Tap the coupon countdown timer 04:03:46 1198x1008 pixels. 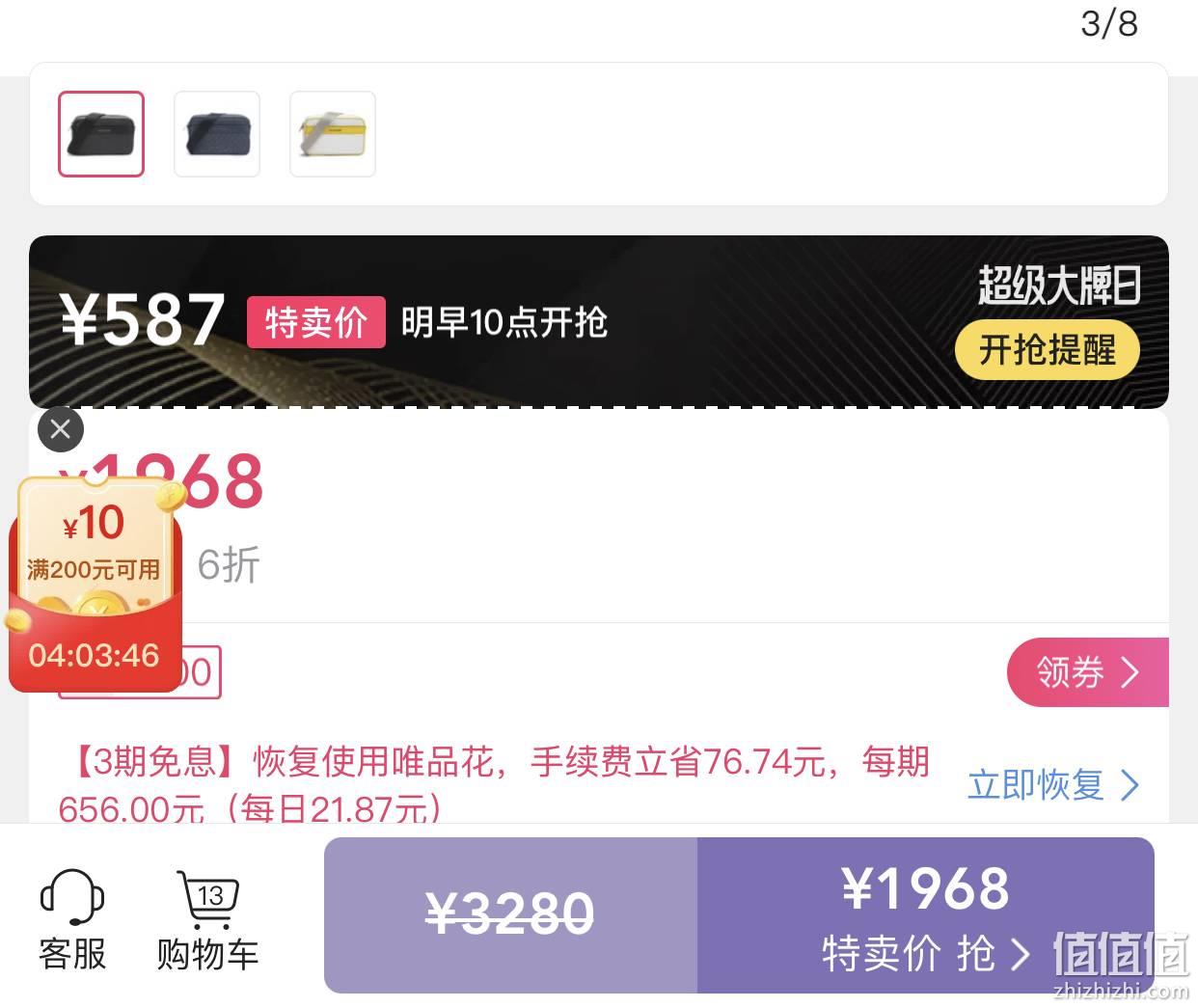[94, 656]
